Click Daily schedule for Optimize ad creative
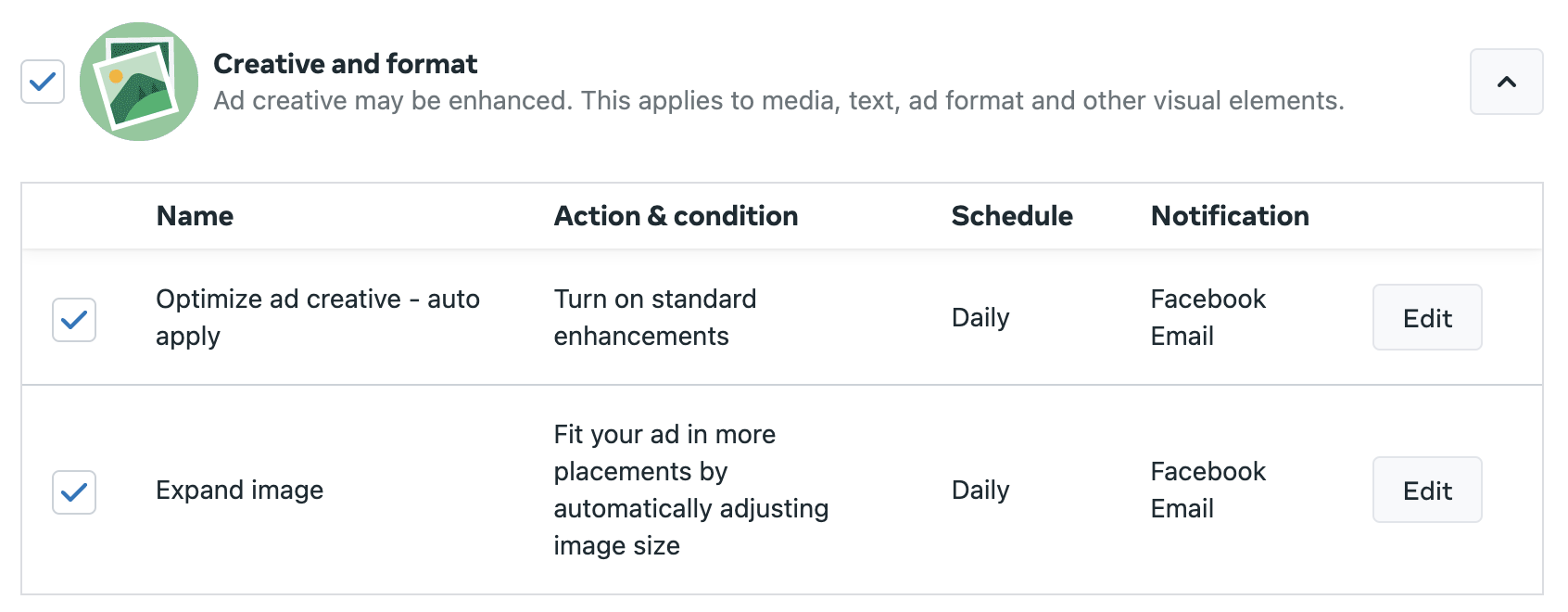 980,318
